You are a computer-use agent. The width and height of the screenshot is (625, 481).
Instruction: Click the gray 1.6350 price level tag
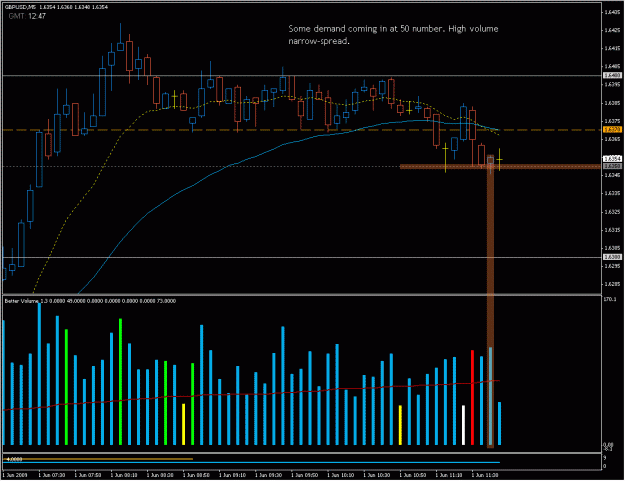[x=612, y=166]
